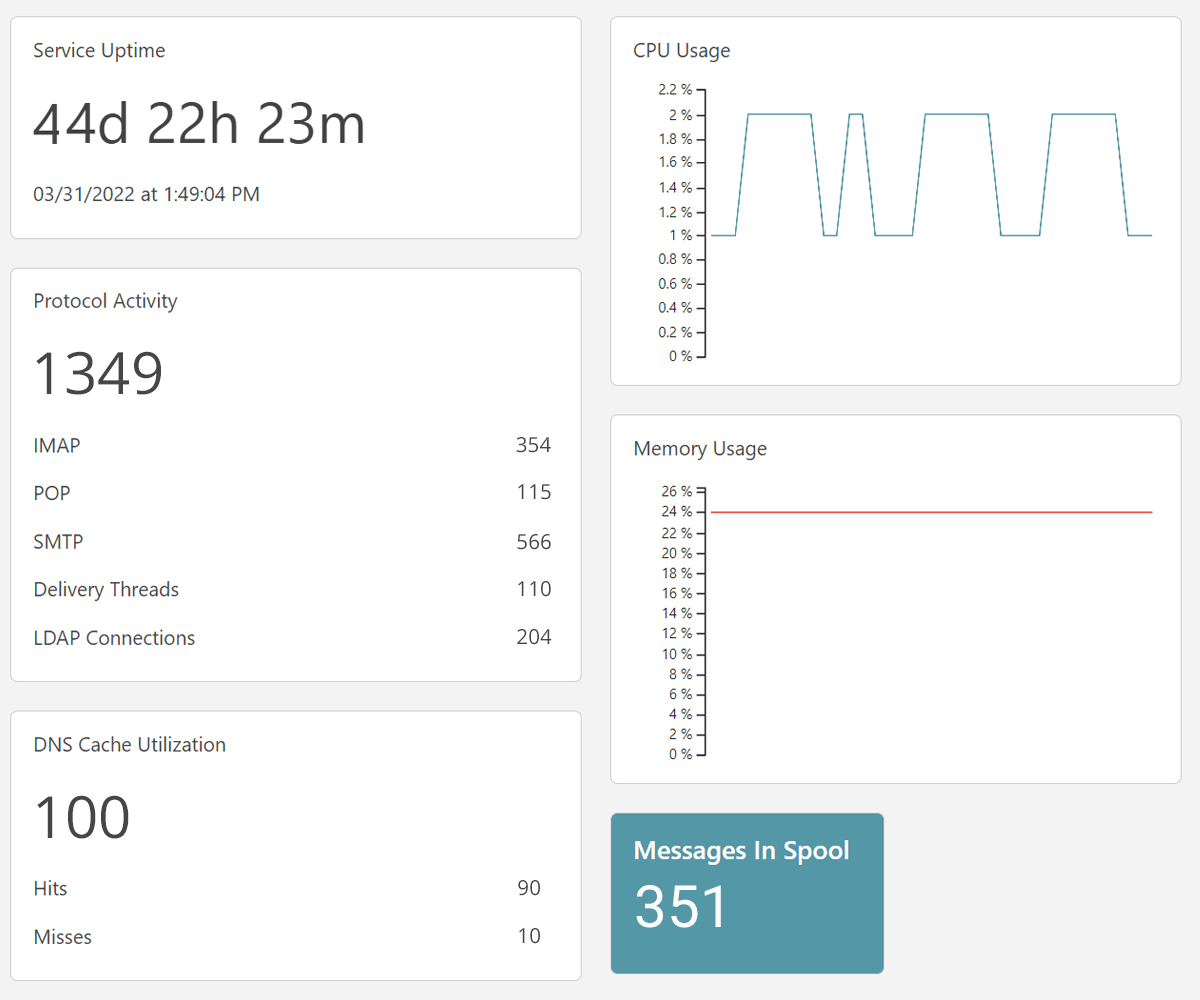Select the Service Uptime card title
This screenshot has width=1200, height=1000.
[99, 51]
